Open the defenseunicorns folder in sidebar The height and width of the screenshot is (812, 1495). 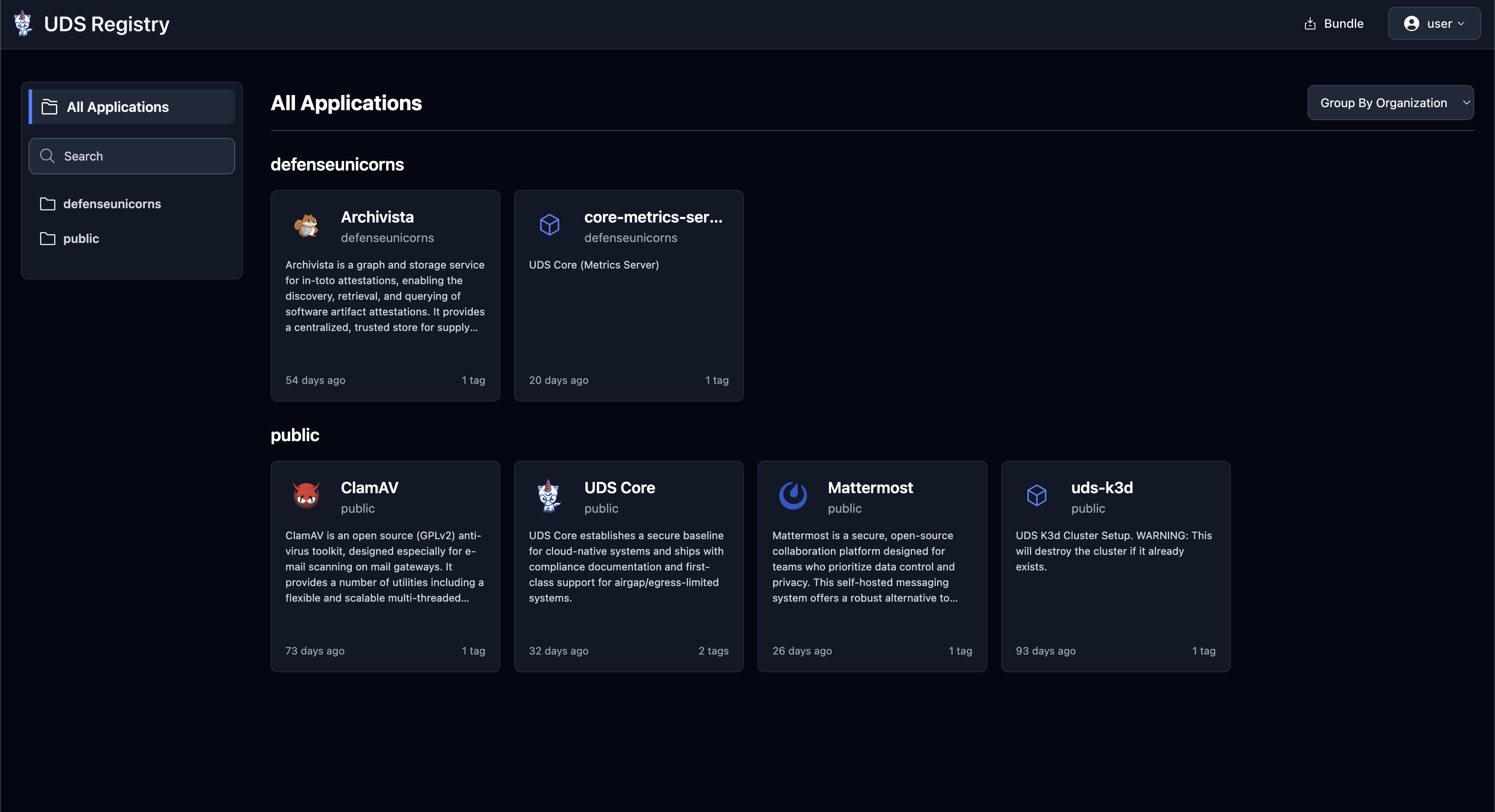112,204
